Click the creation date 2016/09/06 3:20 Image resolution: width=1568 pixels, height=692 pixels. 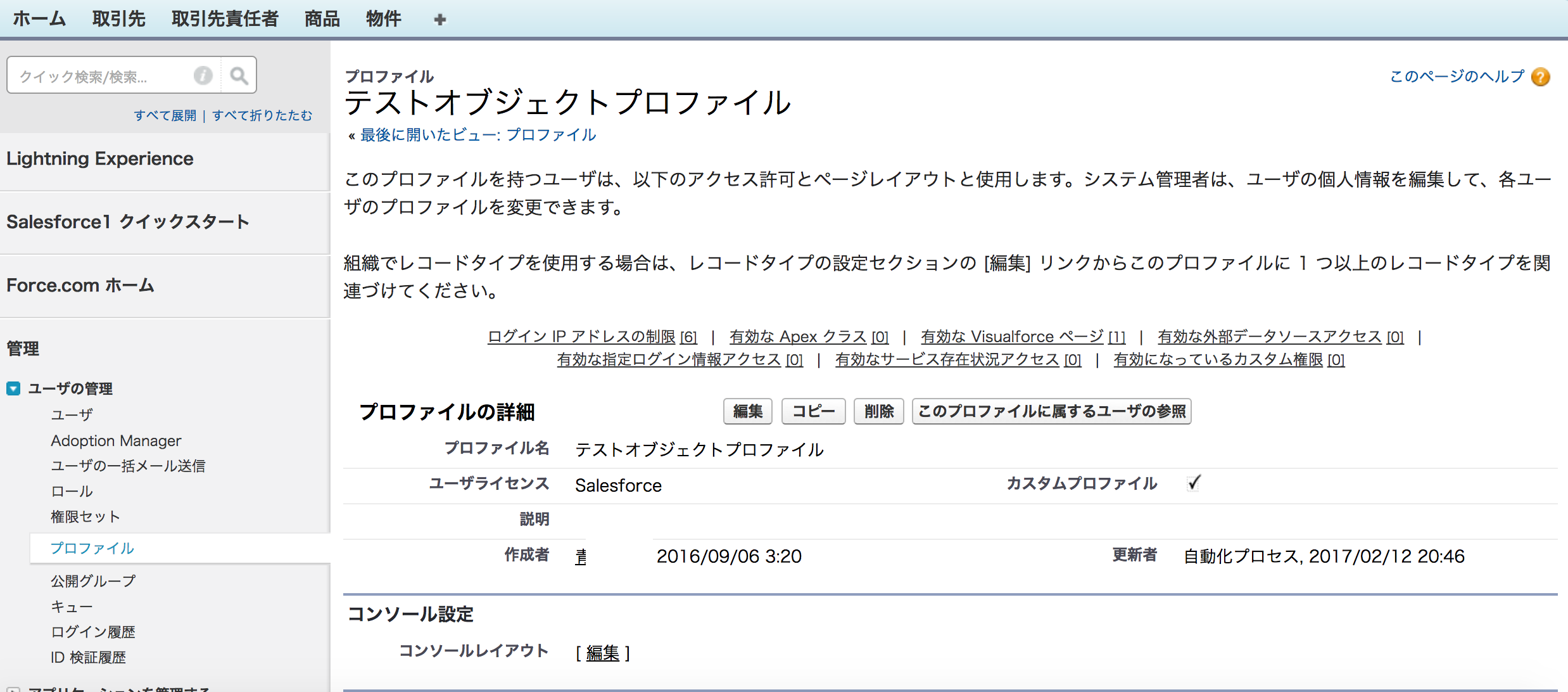tap(729, 556)
